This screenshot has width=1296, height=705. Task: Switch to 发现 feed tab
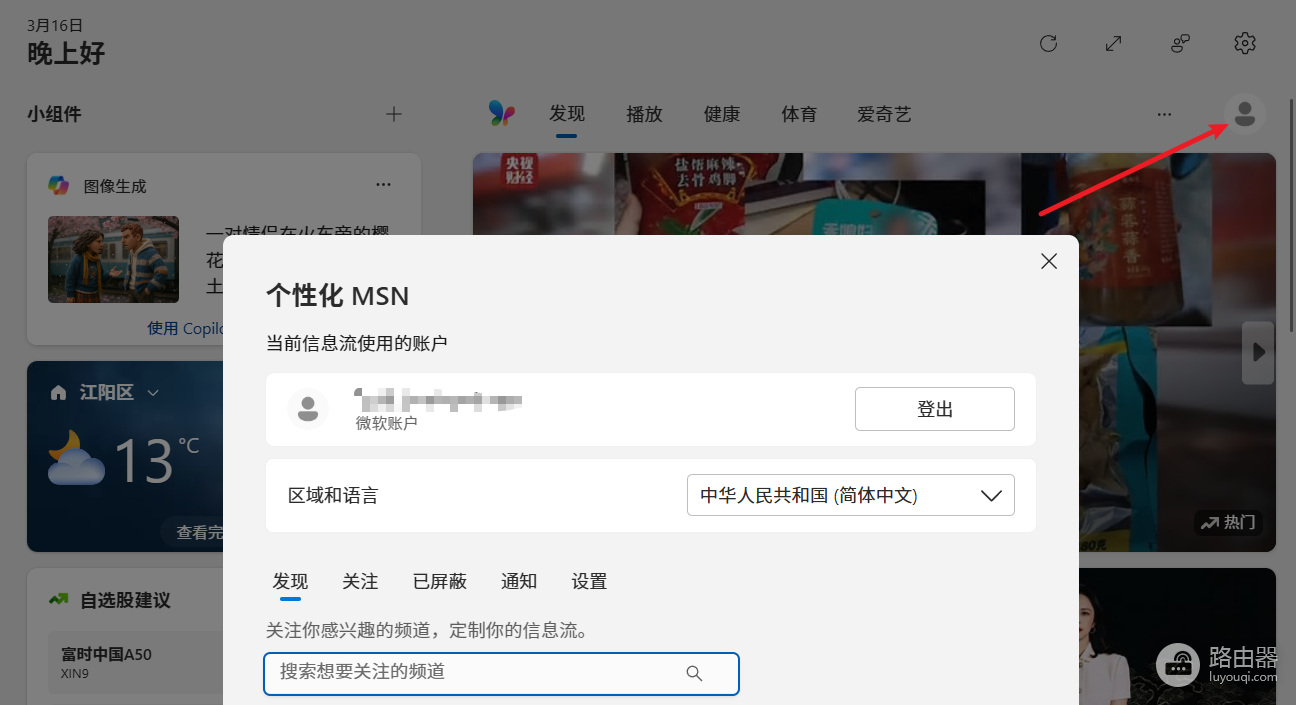pos(567,114)
